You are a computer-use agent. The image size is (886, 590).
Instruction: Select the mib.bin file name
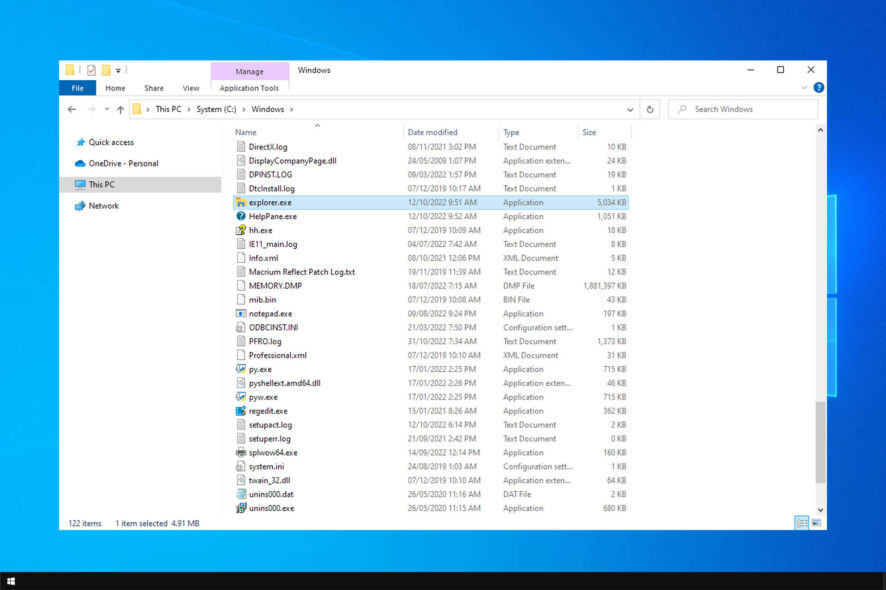[x=262, y=300]
